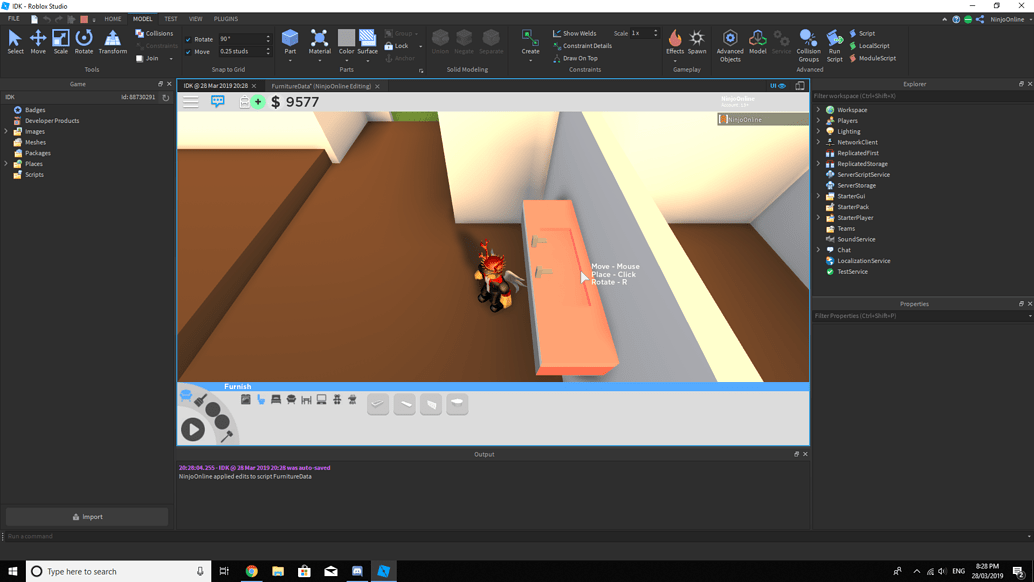Choose the Select tool in the ribbon

pos(15,42)
